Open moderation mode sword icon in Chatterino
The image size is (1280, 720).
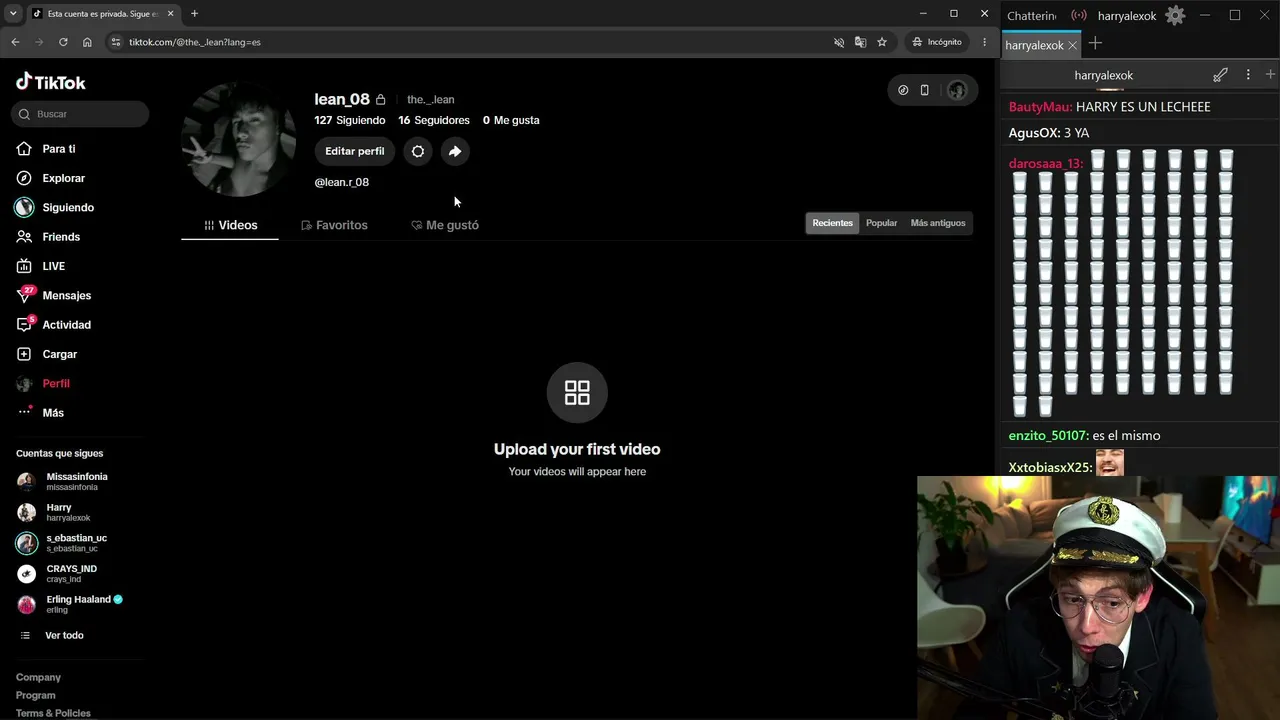[x=1220, y=75]
